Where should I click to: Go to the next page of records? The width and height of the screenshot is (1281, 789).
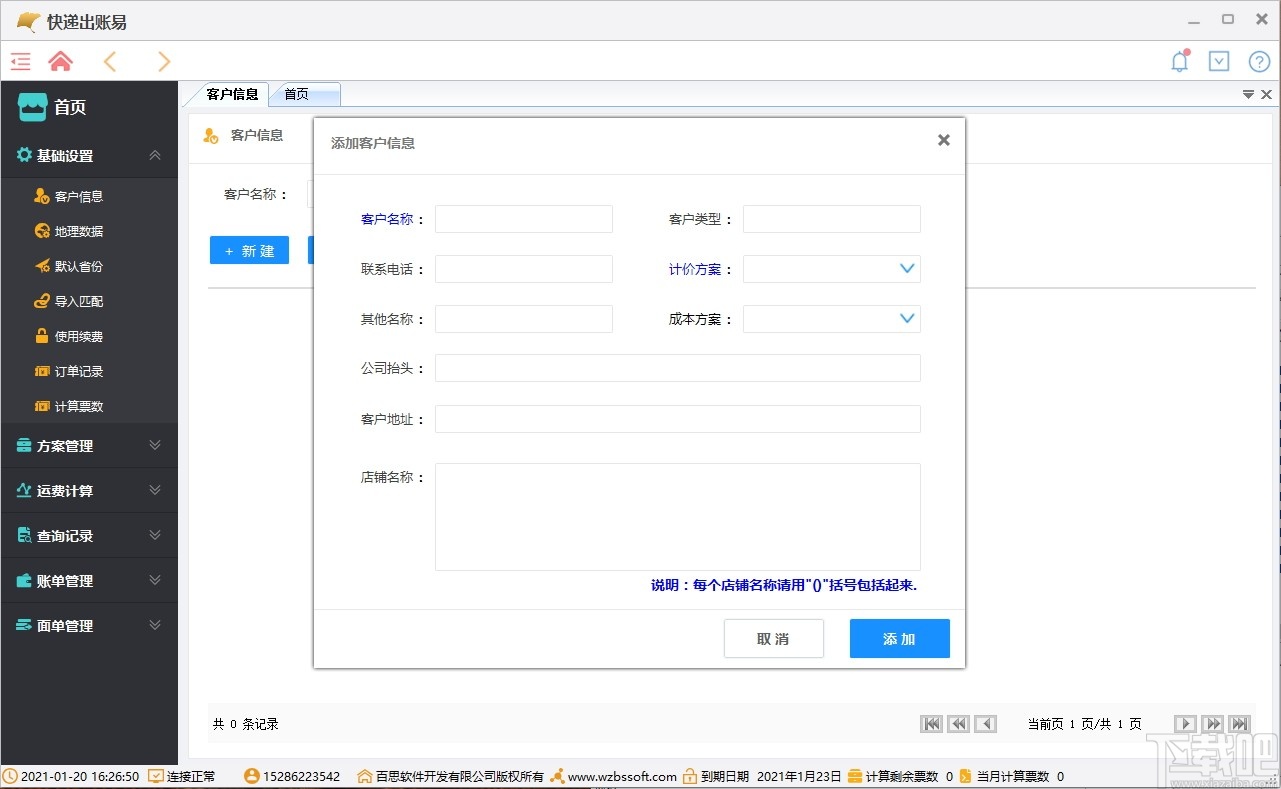(1185, 724)
